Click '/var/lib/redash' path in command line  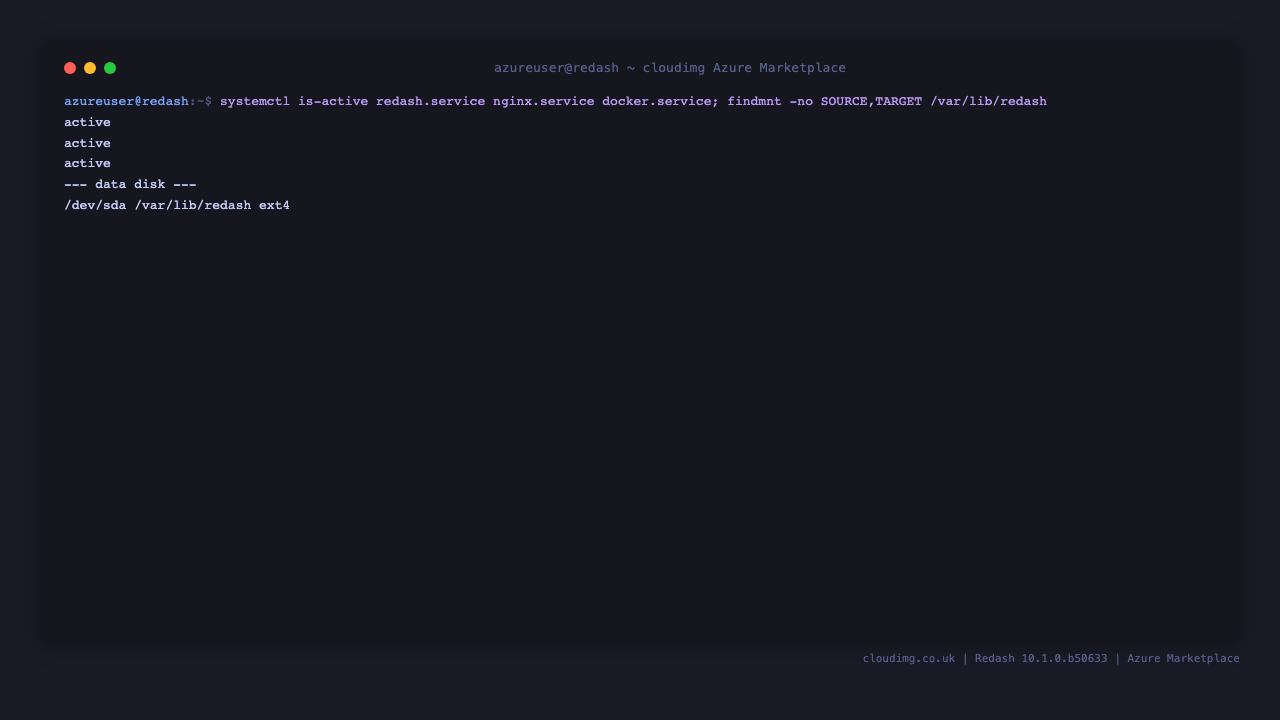988,101
